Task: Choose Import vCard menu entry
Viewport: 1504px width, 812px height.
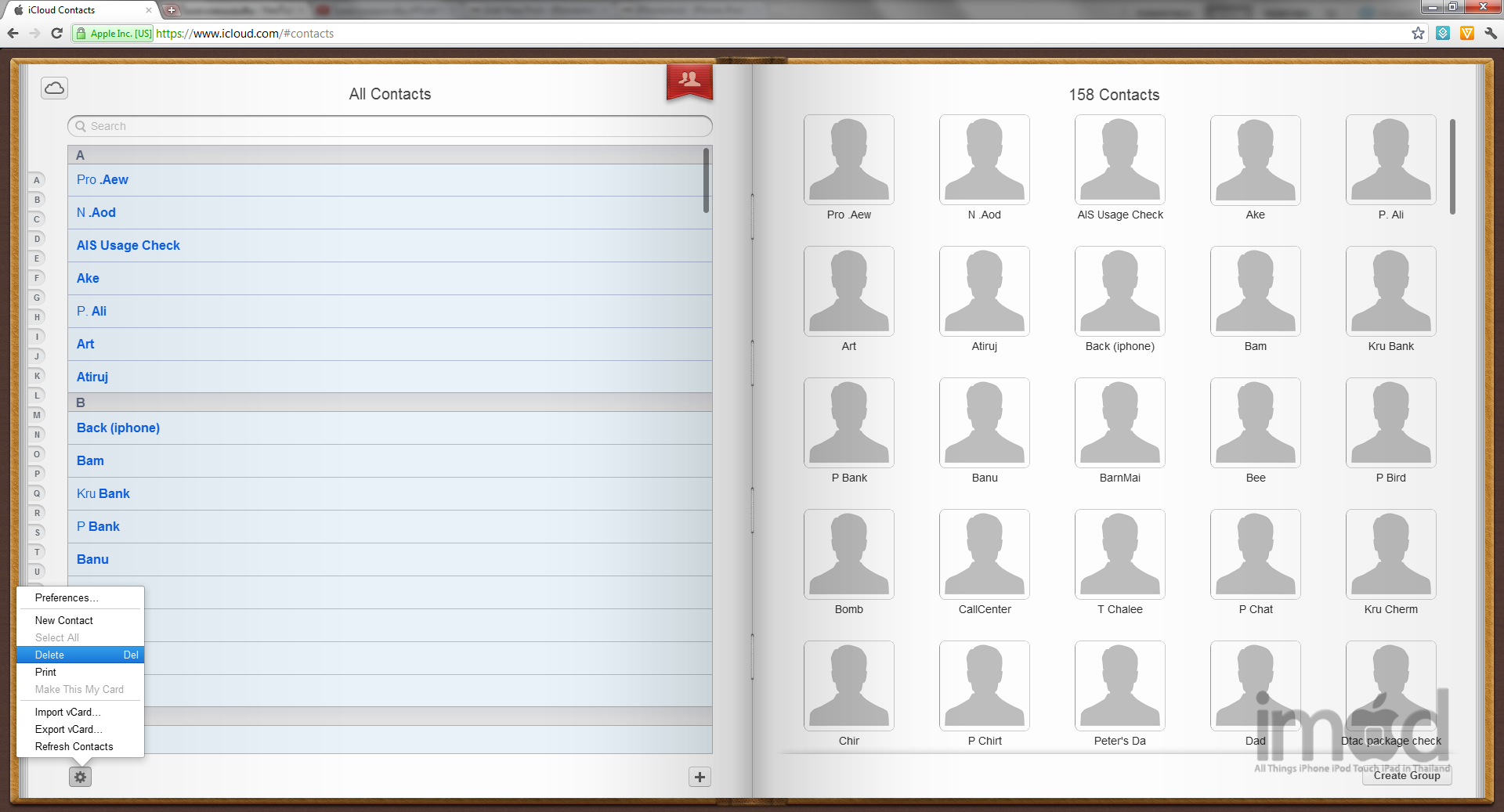Action: click(x=67, y=712)
